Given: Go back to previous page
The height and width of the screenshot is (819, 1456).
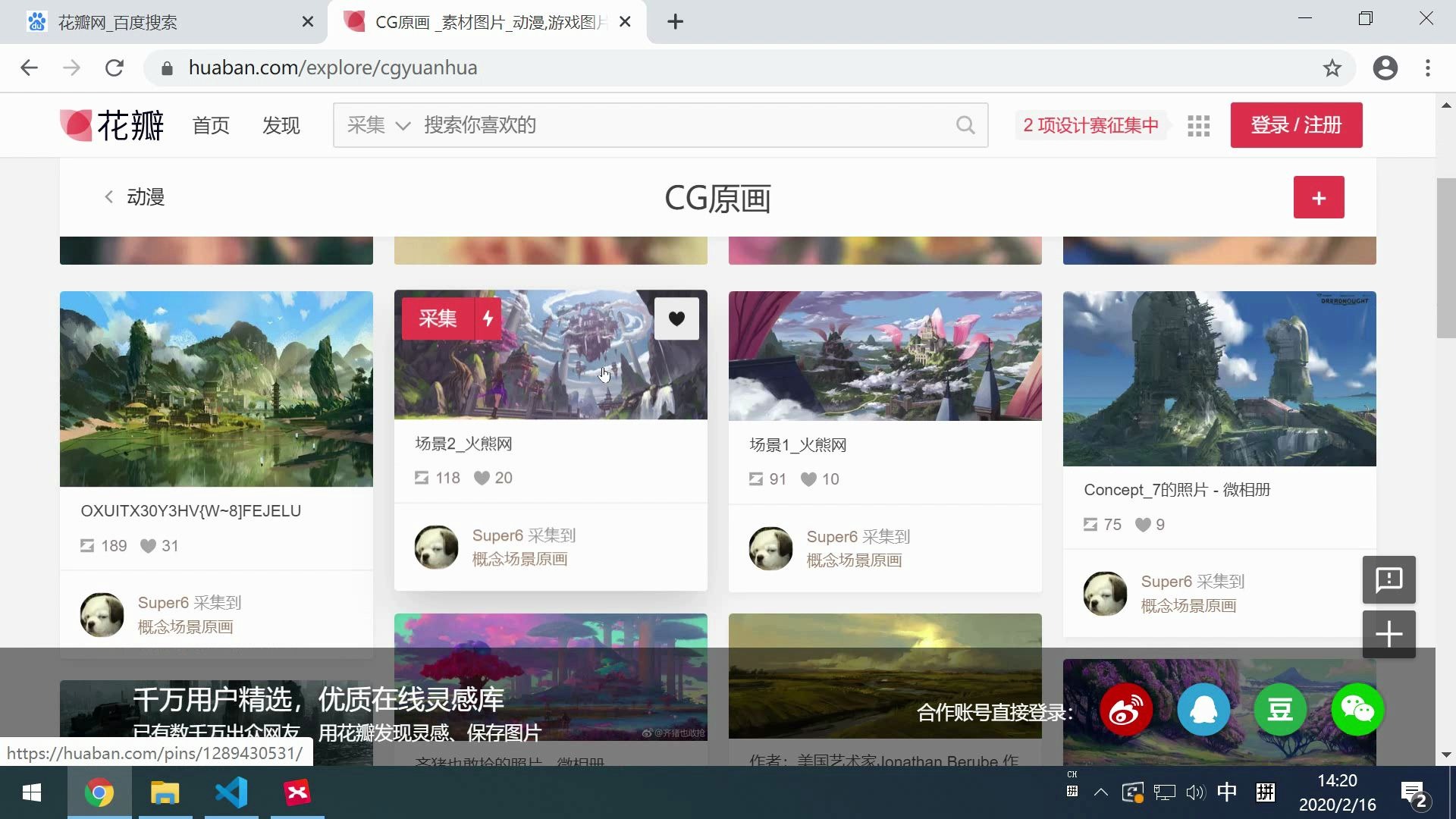Looking at the screenshot, I should point(29,68).
